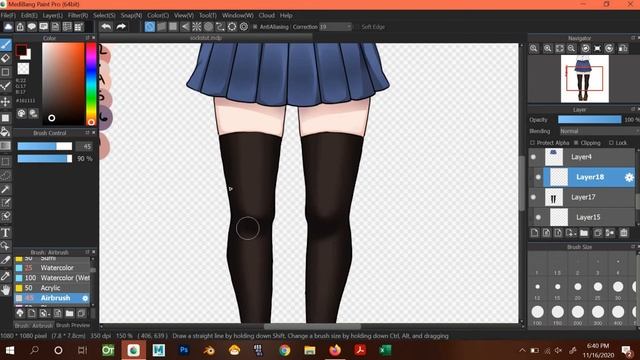Open the Filter menu
Screen dimensions: 640x360
pos(78,16)
